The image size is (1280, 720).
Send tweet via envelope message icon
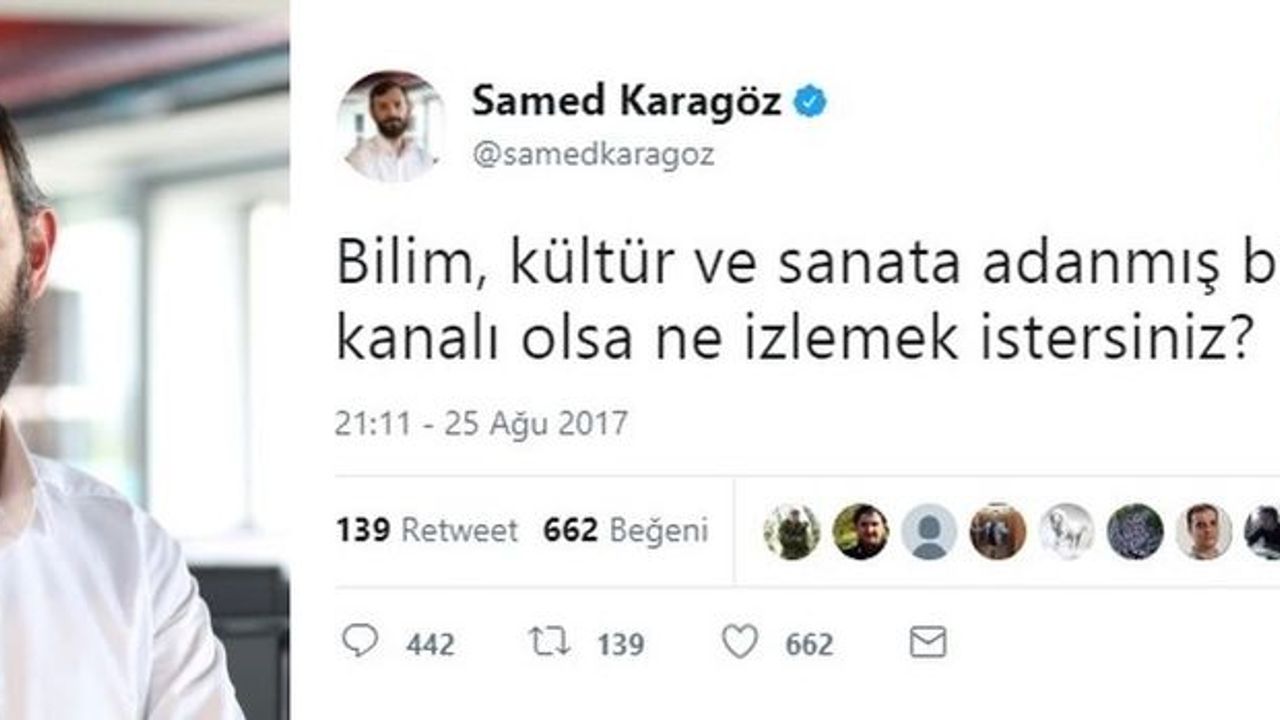[x=928, y=642]
